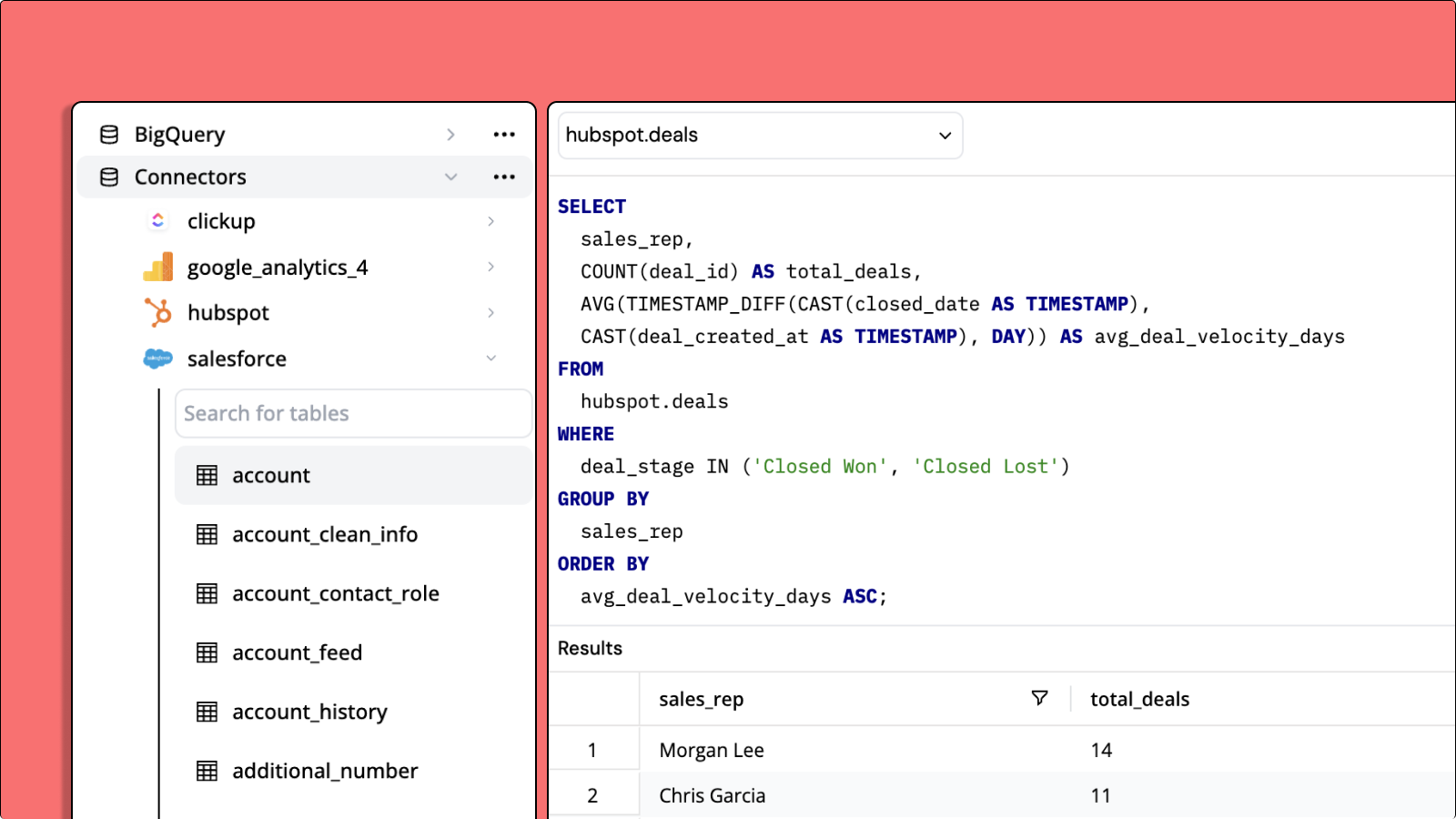The width and height of the screenshot is (1456, 819).
Task: Open the hubspot.deals source dropdown
Action: click(760, 136)
